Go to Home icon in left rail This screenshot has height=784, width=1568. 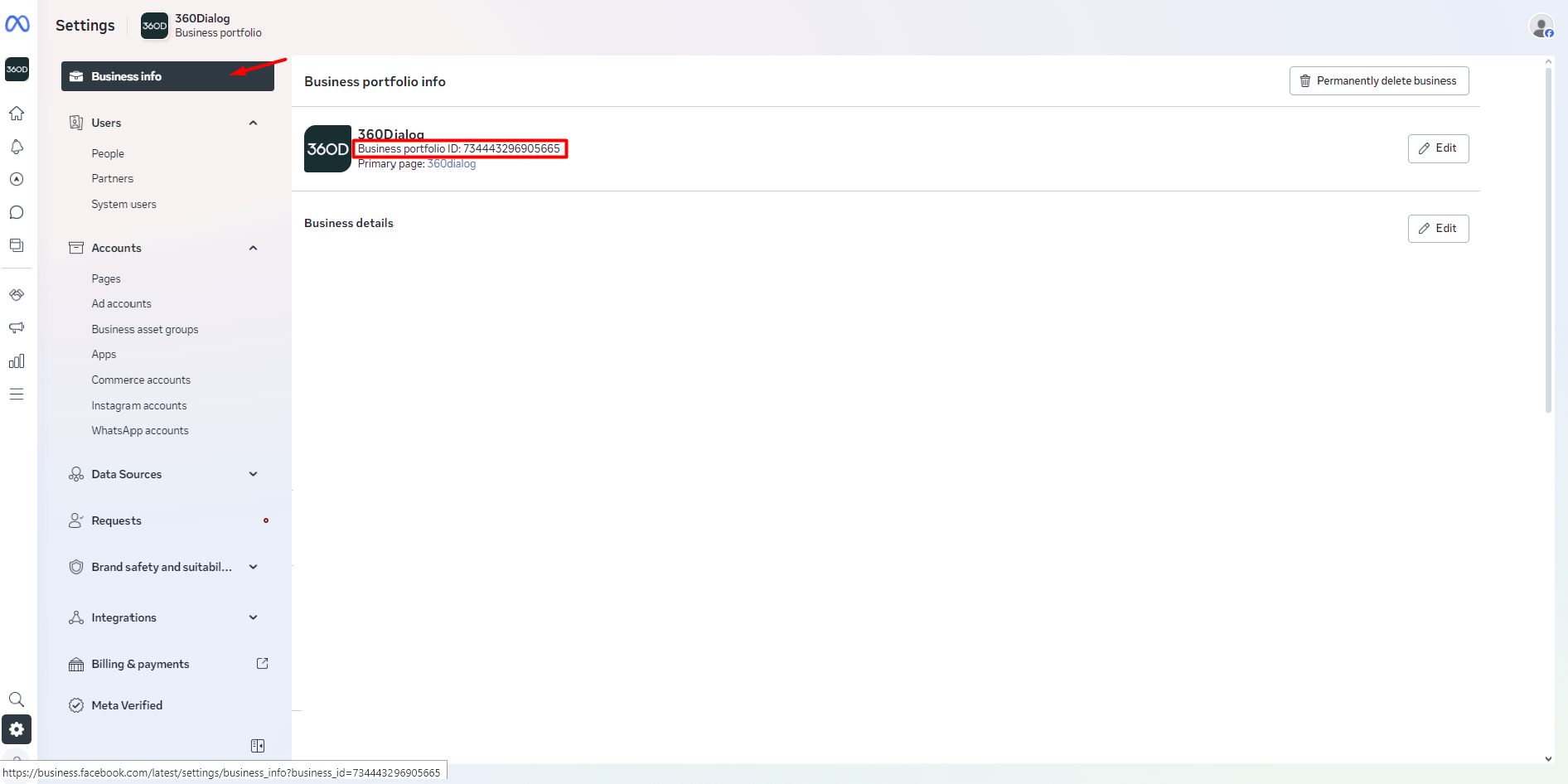point(17,114)
